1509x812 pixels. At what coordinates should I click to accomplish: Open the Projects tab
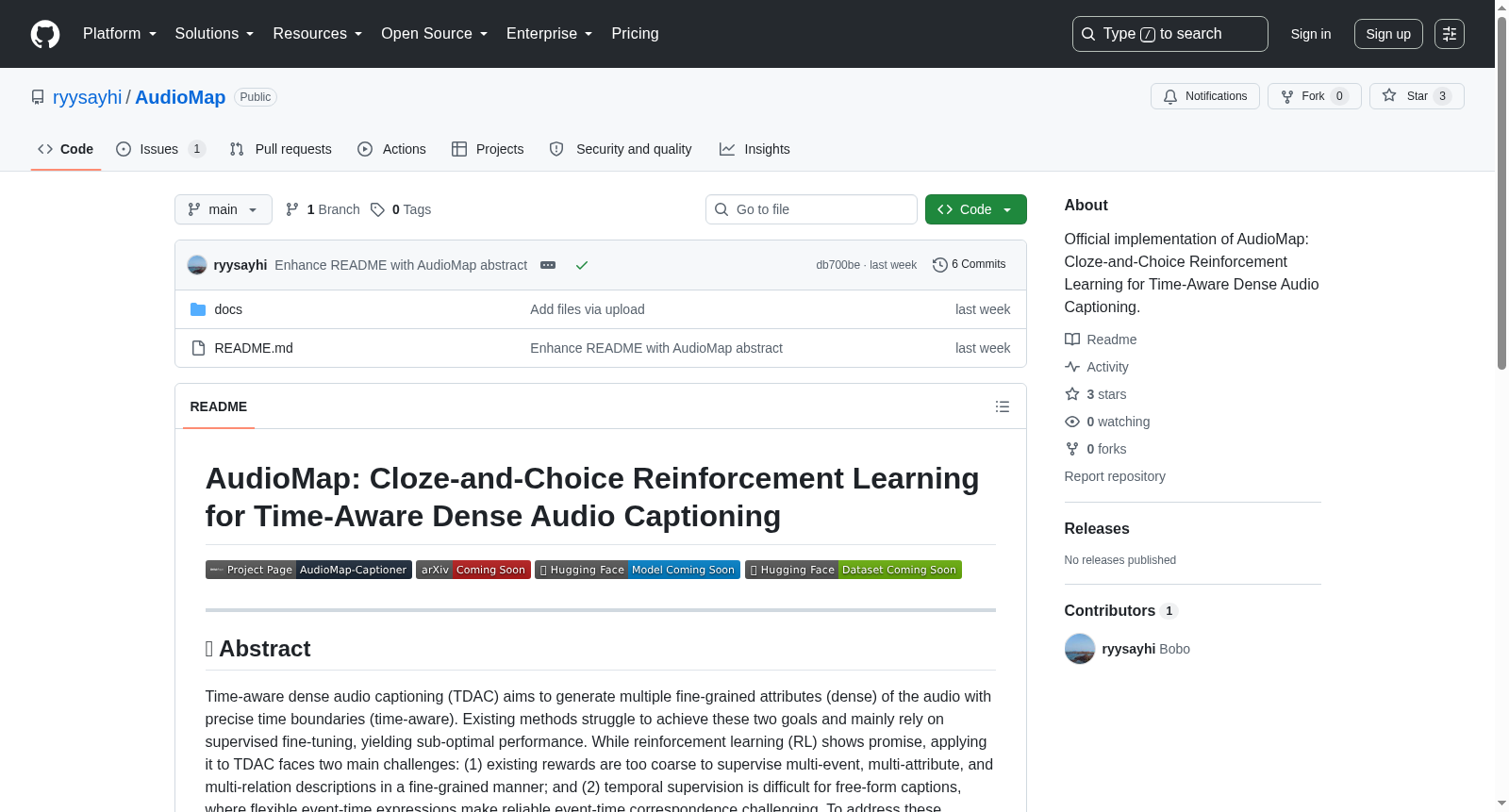tap(488, 149)
